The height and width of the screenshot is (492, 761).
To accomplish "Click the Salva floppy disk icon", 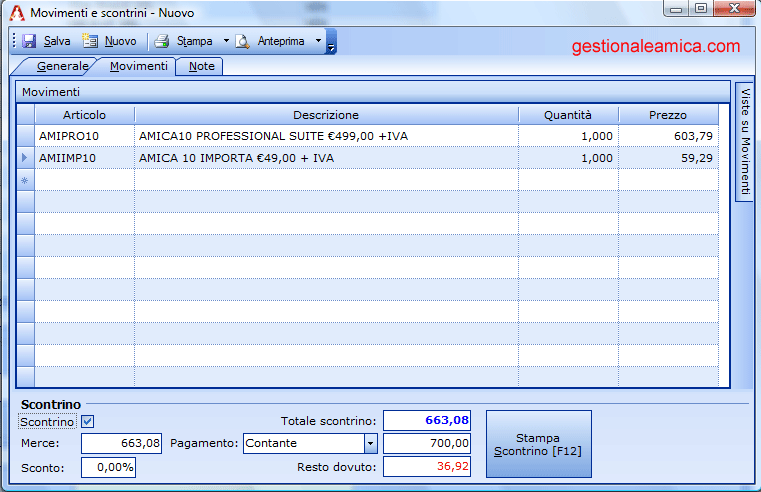I will tap(29, 41).
